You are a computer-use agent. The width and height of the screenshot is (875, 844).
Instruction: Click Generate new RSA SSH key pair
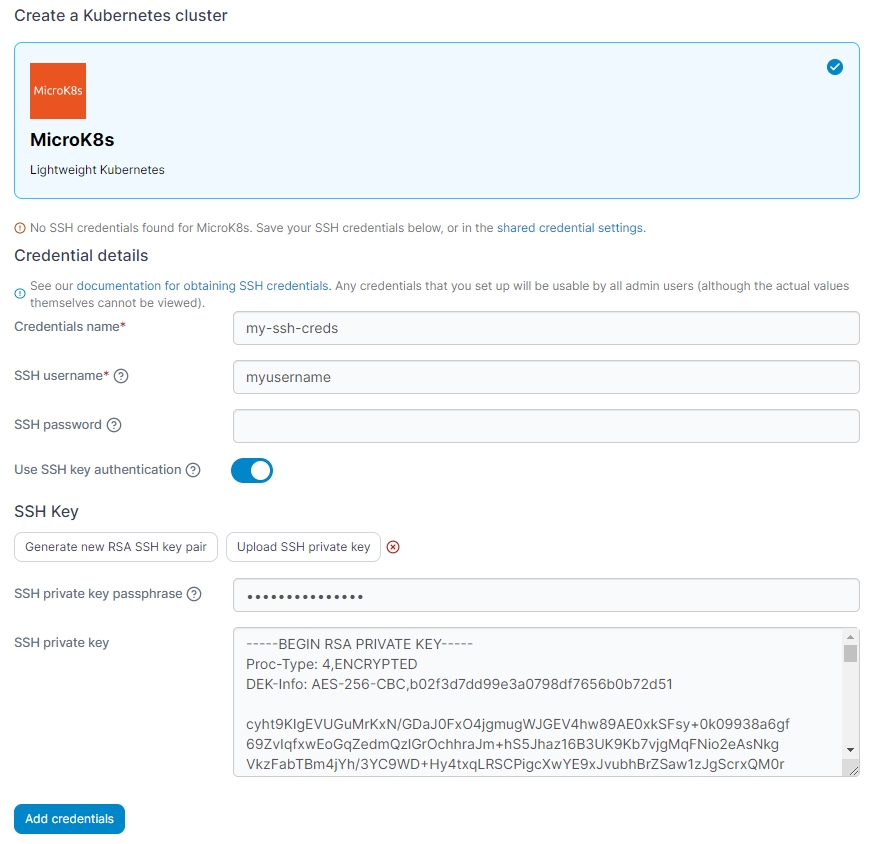tap(116, 547)
